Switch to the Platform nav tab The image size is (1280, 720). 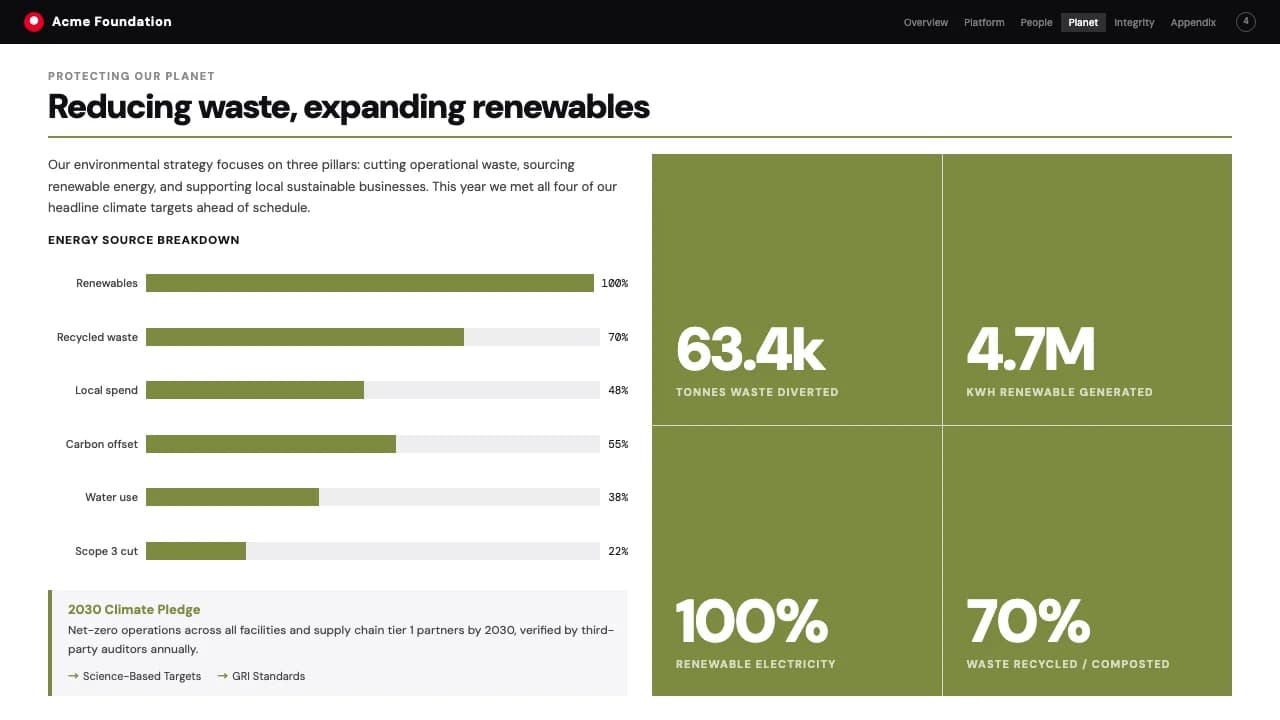pyautogui.click(x=984, y=22)
